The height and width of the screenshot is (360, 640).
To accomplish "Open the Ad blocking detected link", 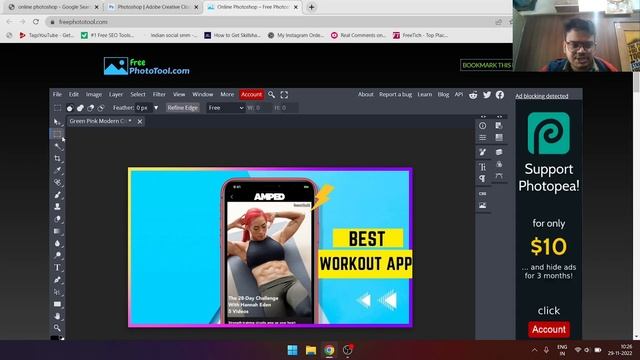I will [x=542, y=96].
